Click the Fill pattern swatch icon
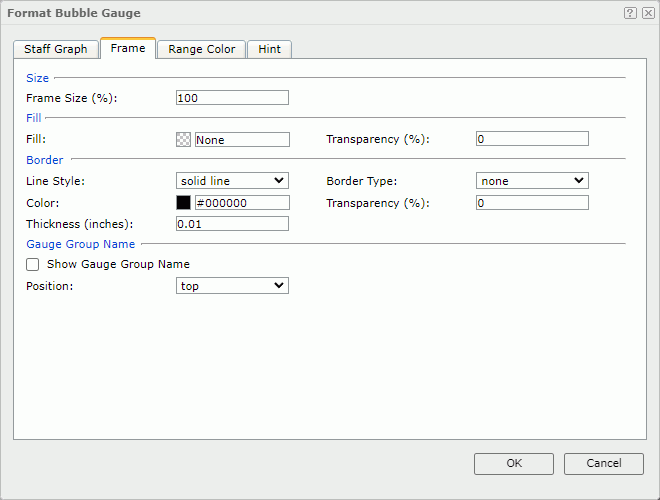Image resolution: width=660 pixels, height=500 pixels. 183,140
